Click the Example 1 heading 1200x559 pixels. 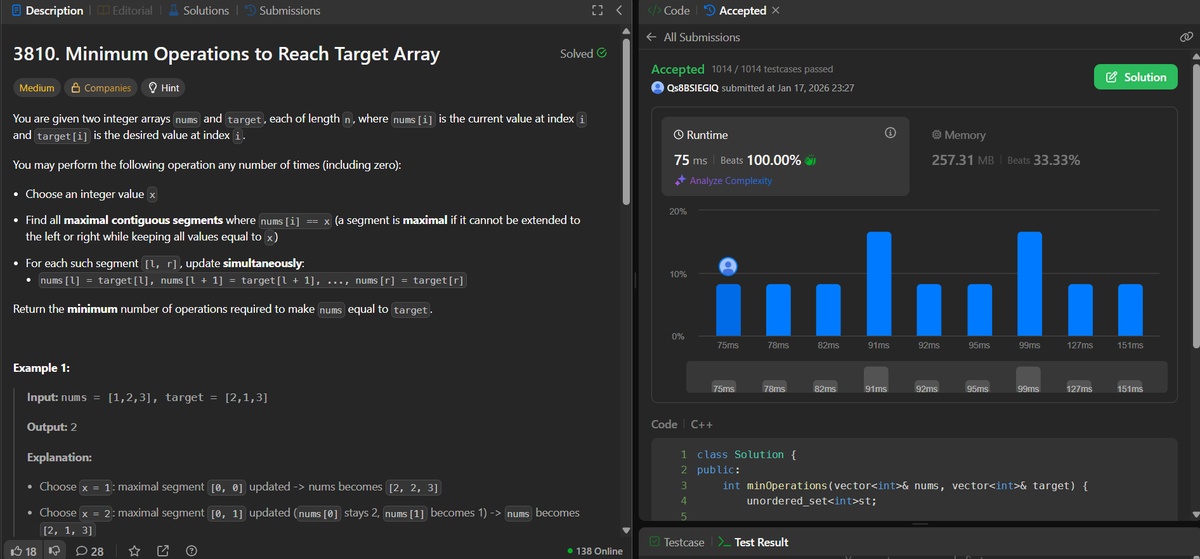tap(41, 368)
